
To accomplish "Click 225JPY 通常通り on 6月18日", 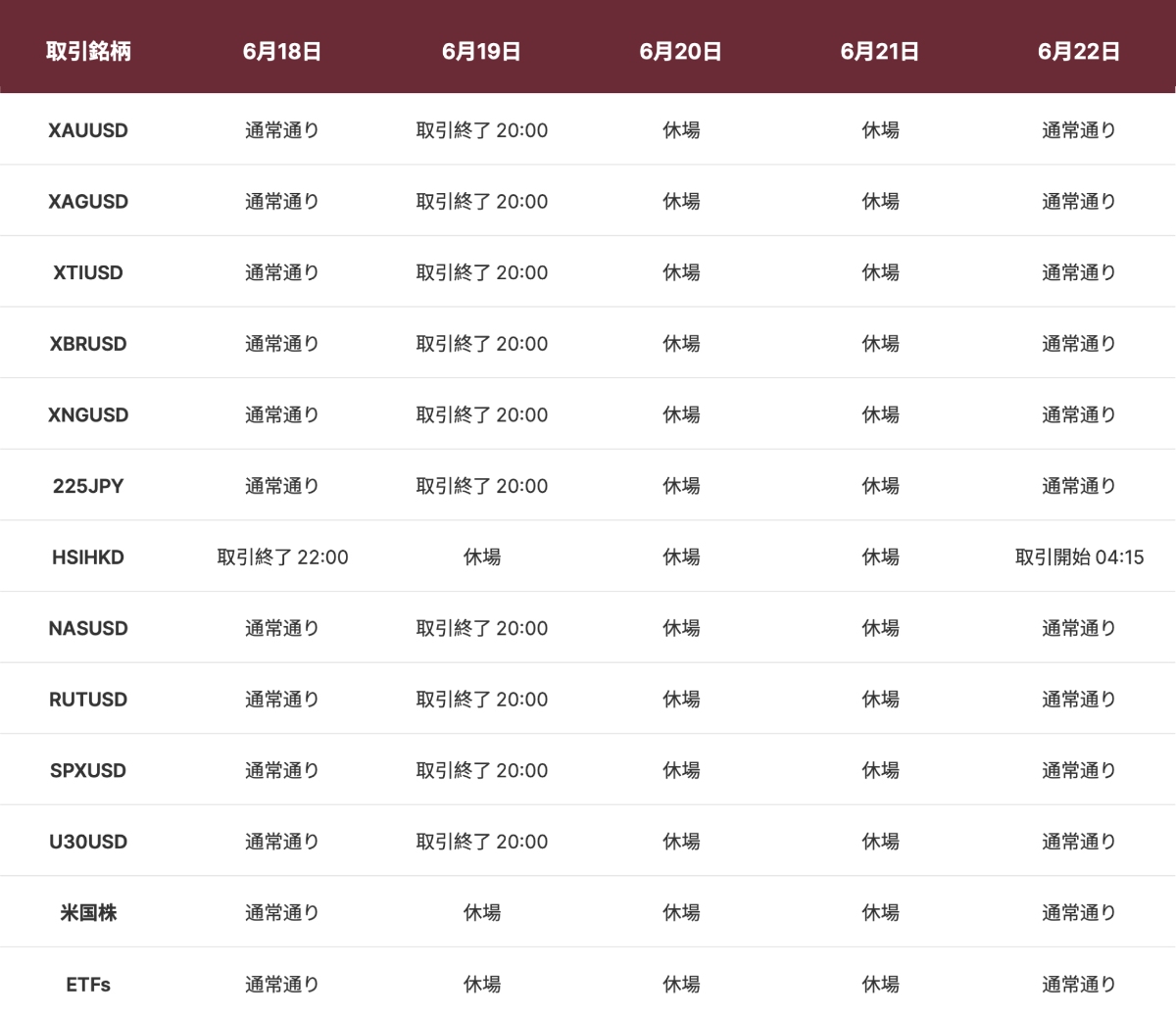I will (282, 486).
